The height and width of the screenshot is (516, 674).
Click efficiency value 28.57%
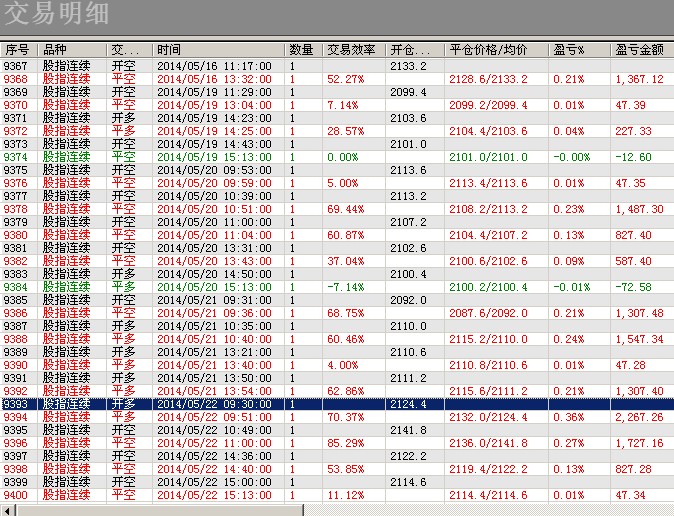coord(346,131)
